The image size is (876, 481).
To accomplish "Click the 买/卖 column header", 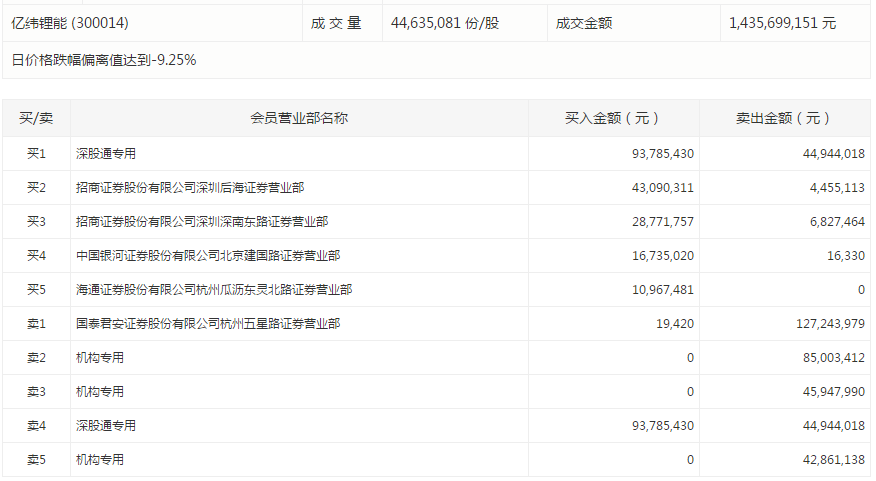I will 36,118.
